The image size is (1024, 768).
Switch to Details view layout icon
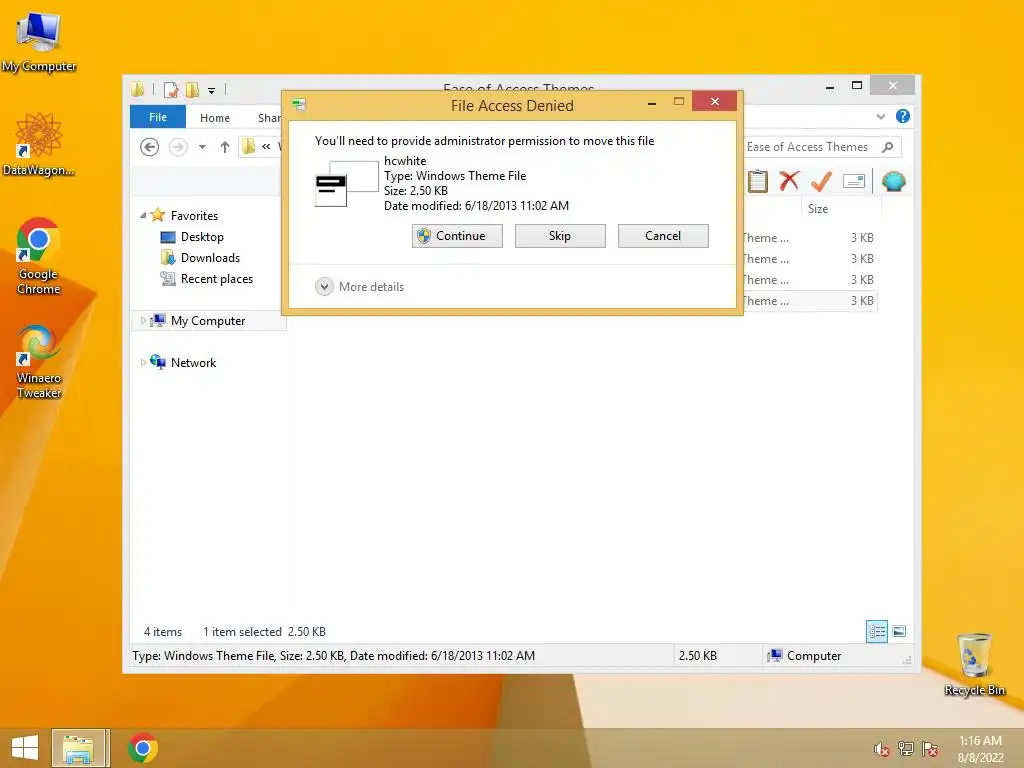pos(877,631)
